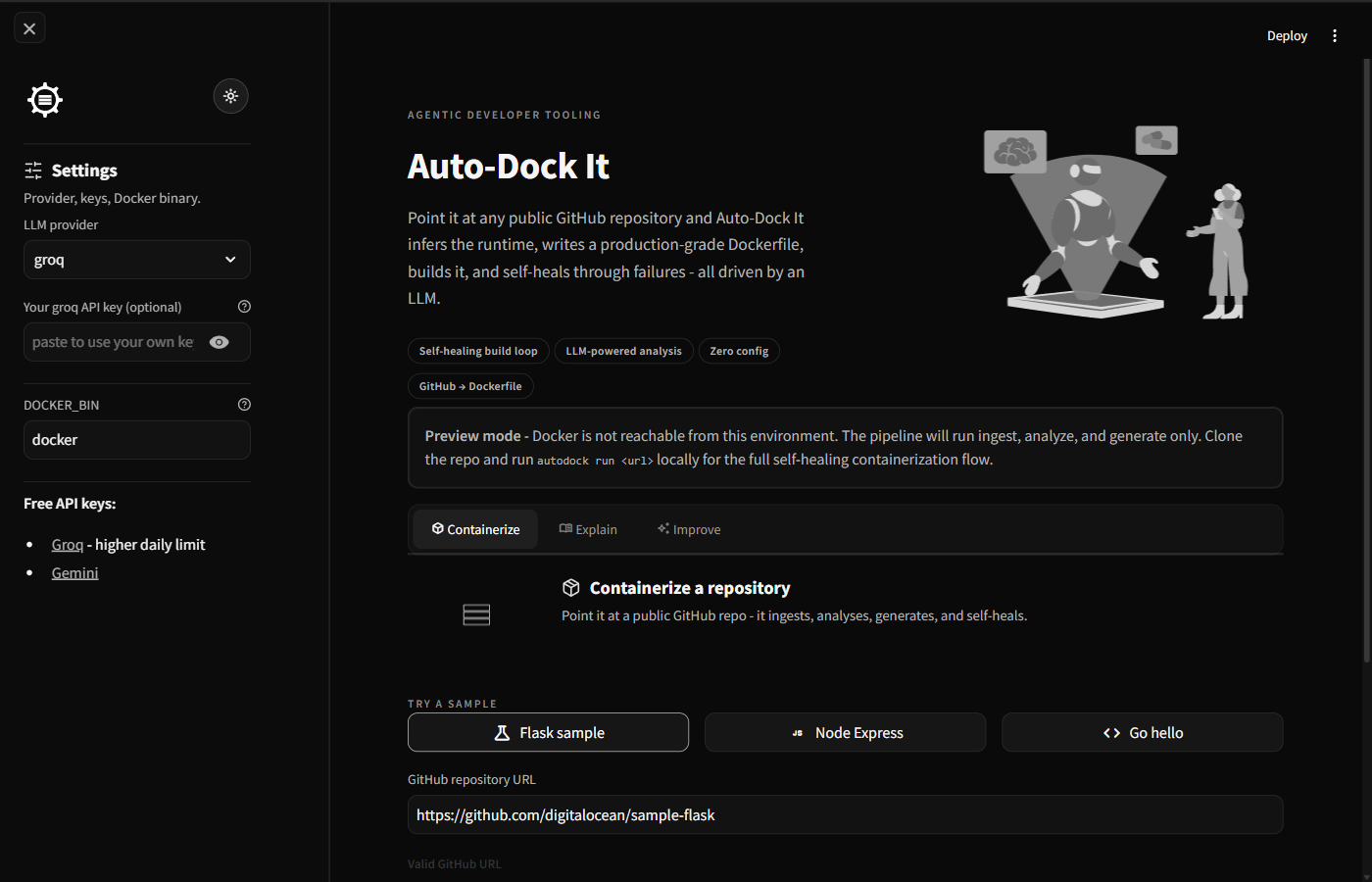Click the DOCKER_BIN text field containing docker
Screen dimensions: 1372x882
pos(137,440)
